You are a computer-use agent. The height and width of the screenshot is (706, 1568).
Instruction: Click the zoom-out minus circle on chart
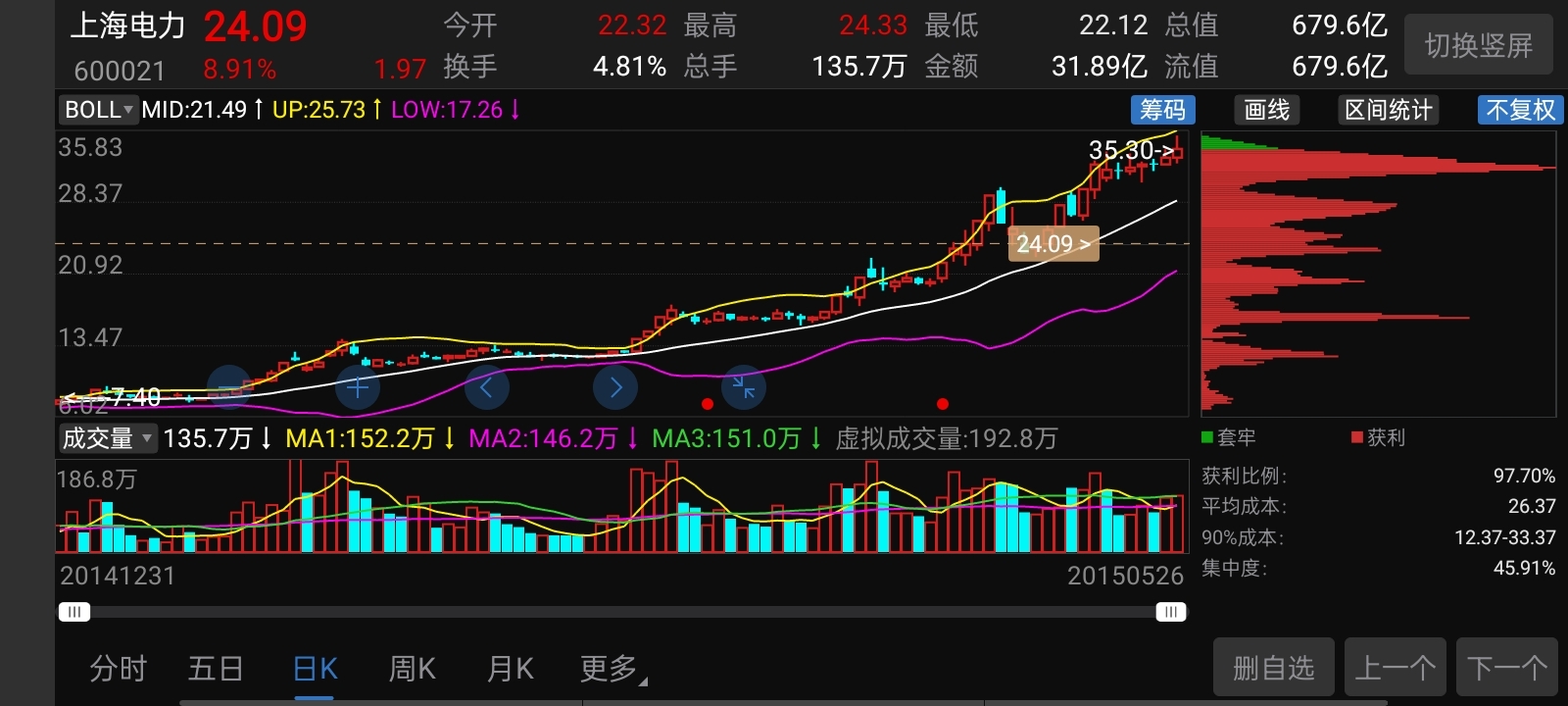coord(229,388)
